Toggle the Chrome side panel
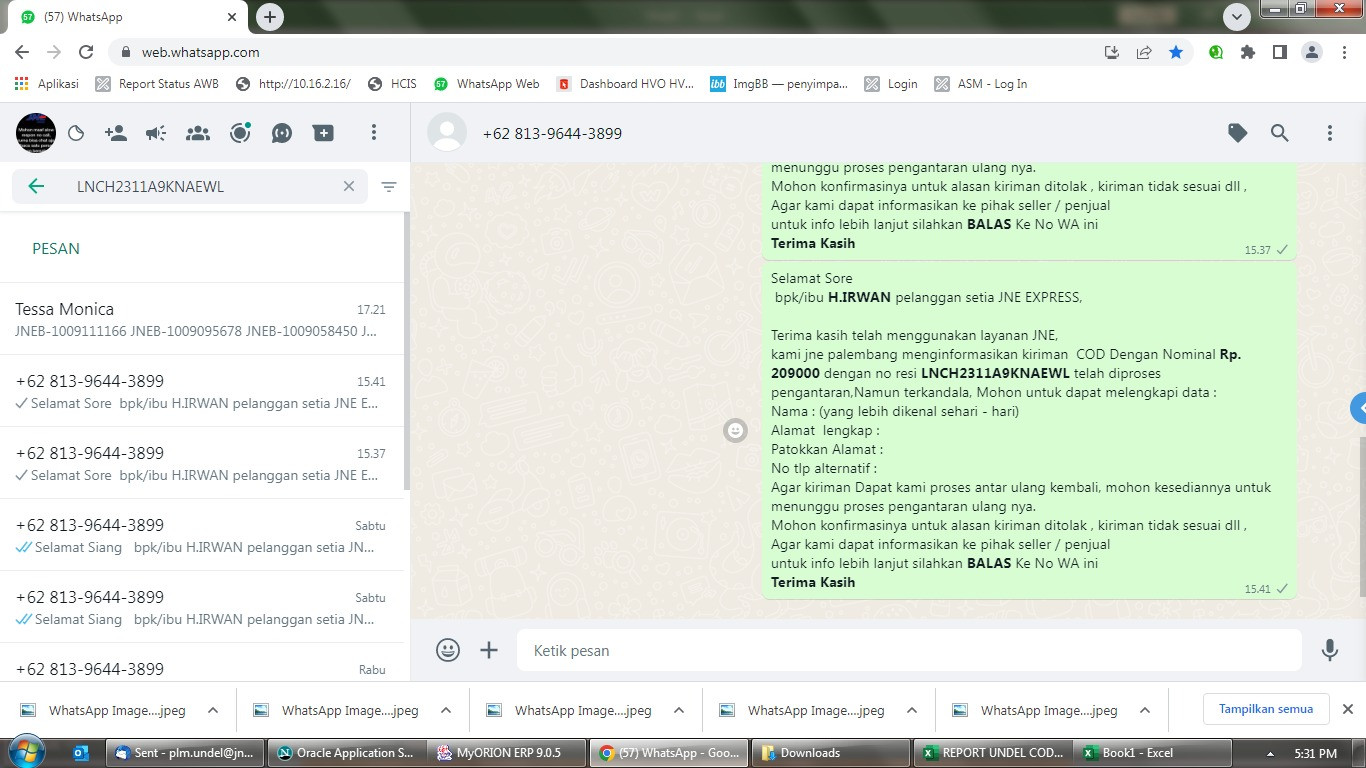Image resolution: width=1366 pixels, height=768 pixels. pos(1280,52)
